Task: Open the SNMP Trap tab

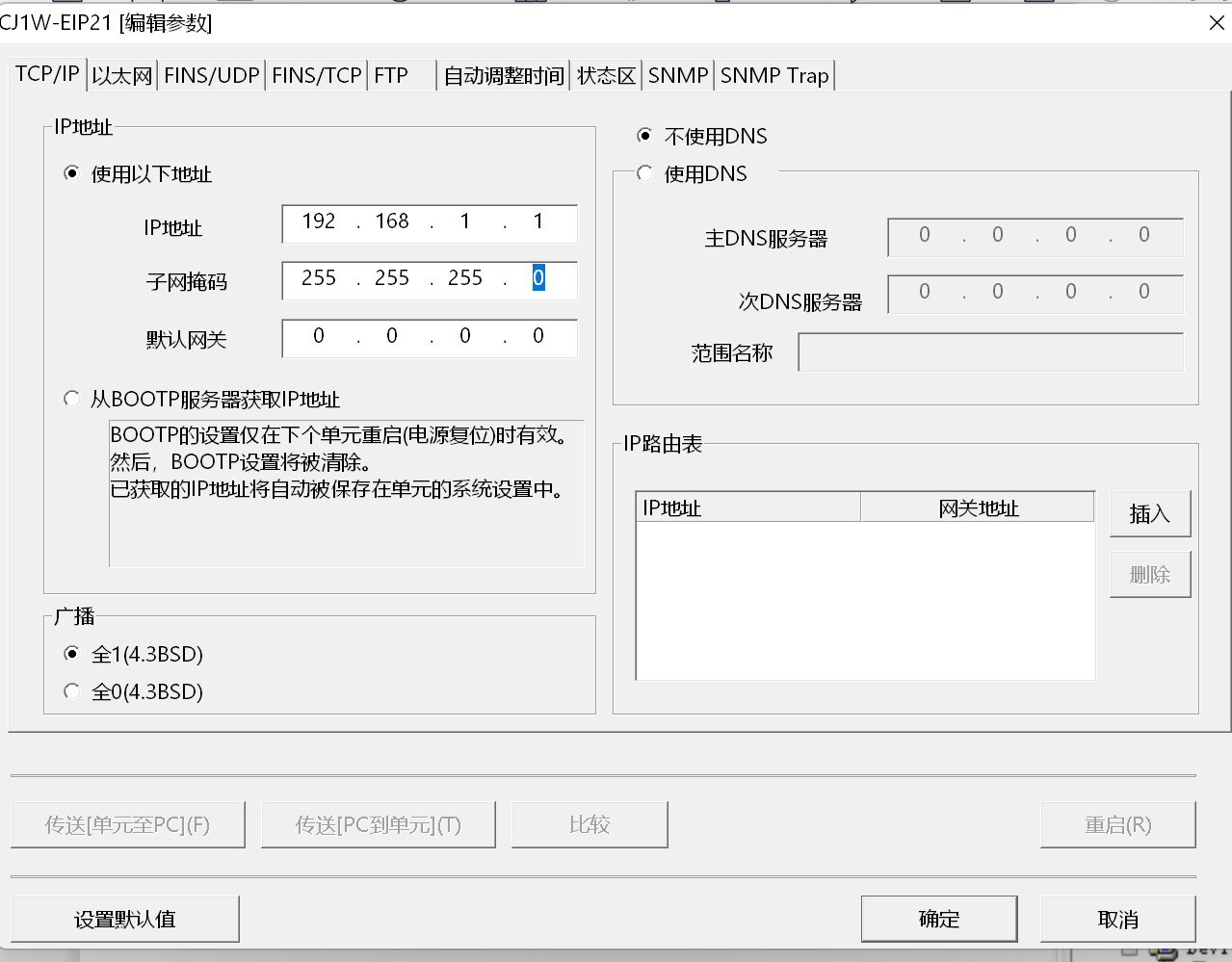Action: [774, 76]
